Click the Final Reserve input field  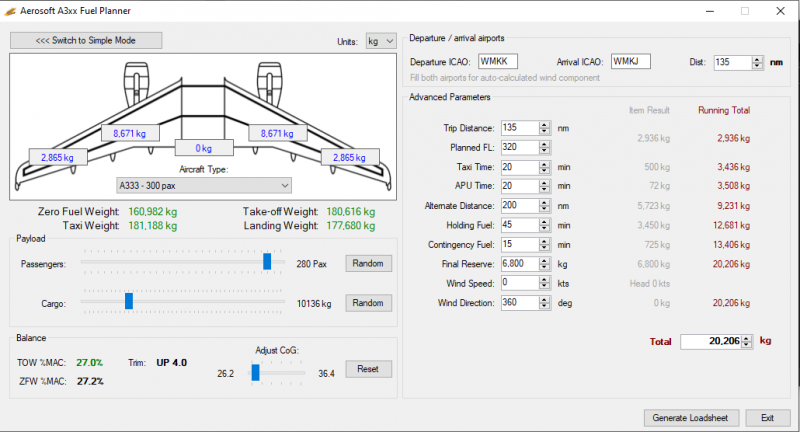pyautogui.click(x=519, y=264)
